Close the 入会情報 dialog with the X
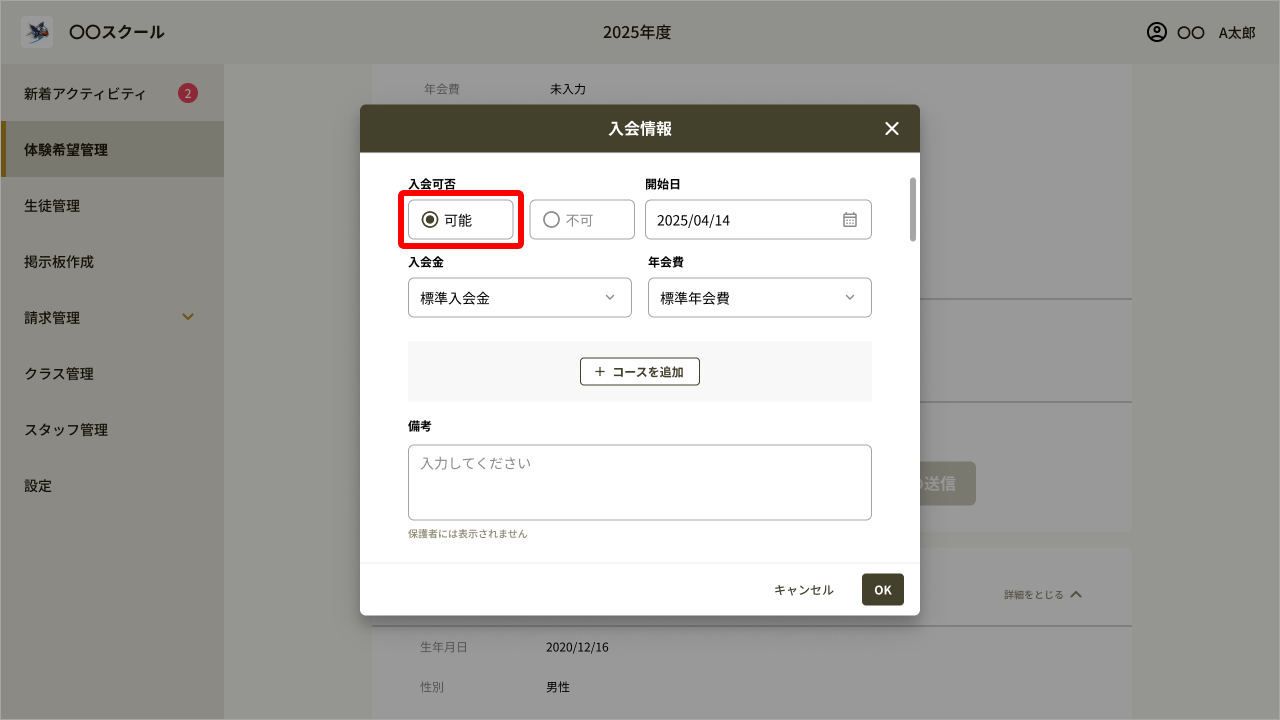This screenshot has width=1280, height=720. coord(891,128)
